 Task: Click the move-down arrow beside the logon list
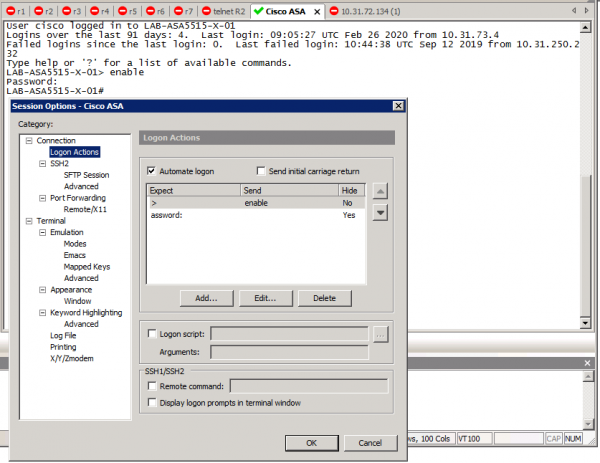click(379, 212)
